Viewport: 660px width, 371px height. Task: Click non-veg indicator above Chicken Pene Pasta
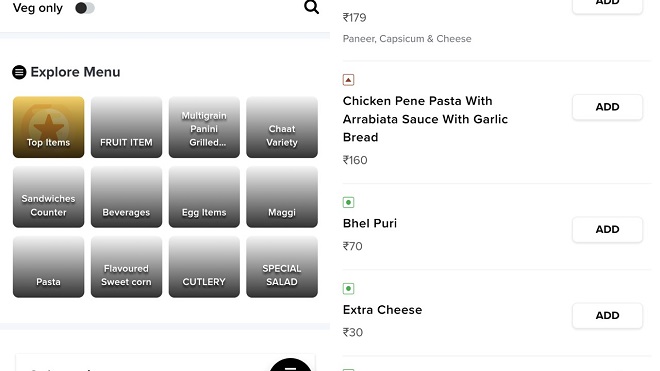348,80
